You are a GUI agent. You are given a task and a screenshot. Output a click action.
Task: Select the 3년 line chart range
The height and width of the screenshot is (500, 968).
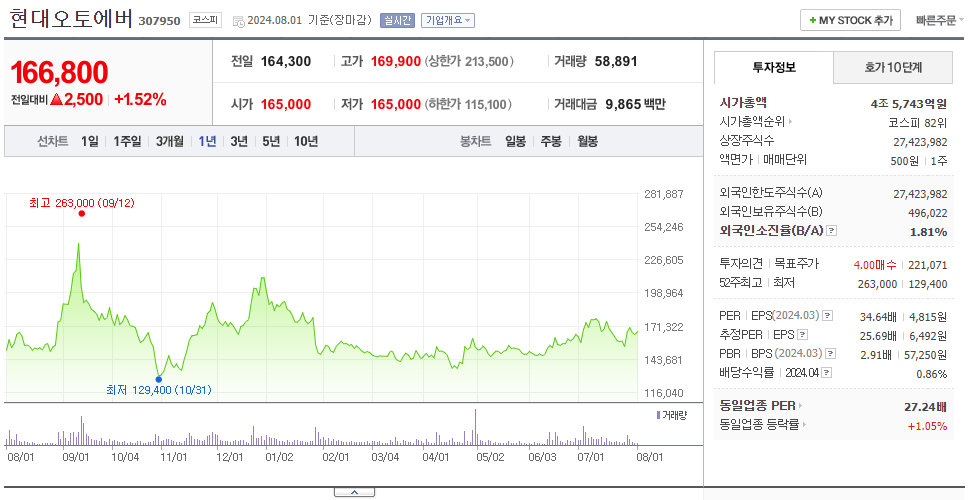[x=239, y=141]
